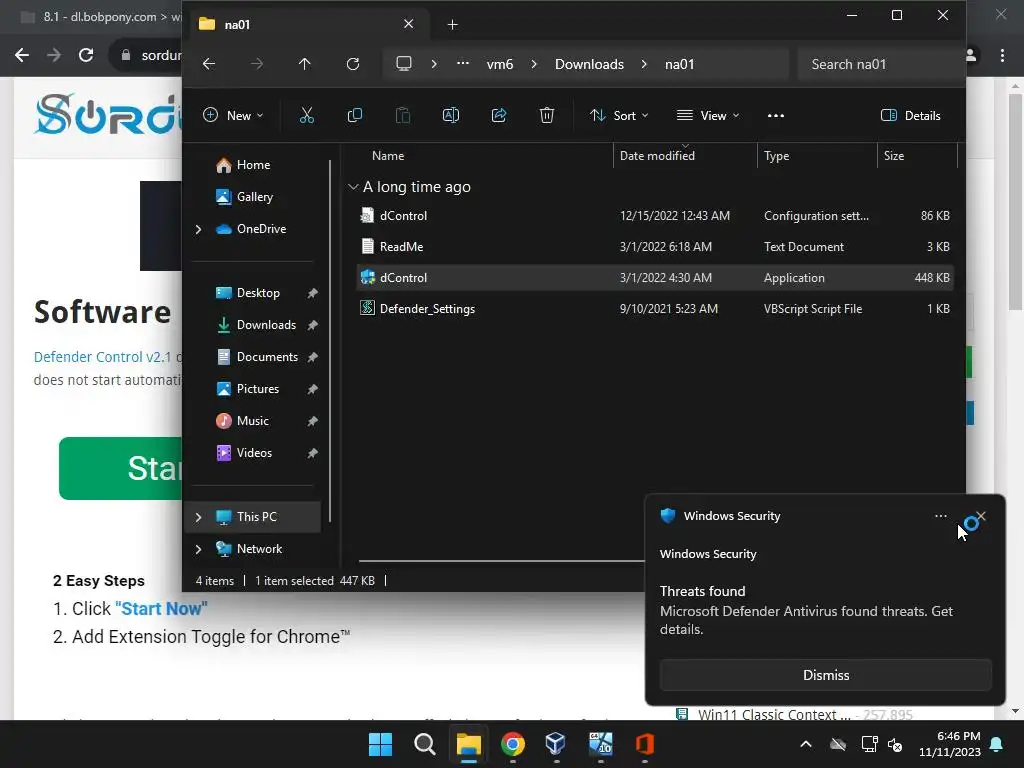This screenshot has width=1024, height=768.
Task: Expand chevron after monitor icon in address bar
Action: click(x=434, y=64)
